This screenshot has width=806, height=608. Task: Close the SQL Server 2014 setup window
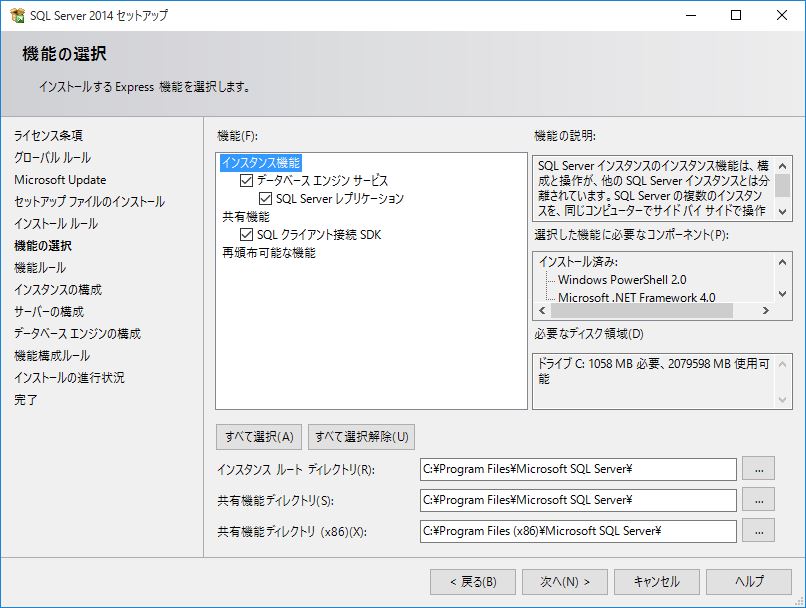tap(782, 15)
